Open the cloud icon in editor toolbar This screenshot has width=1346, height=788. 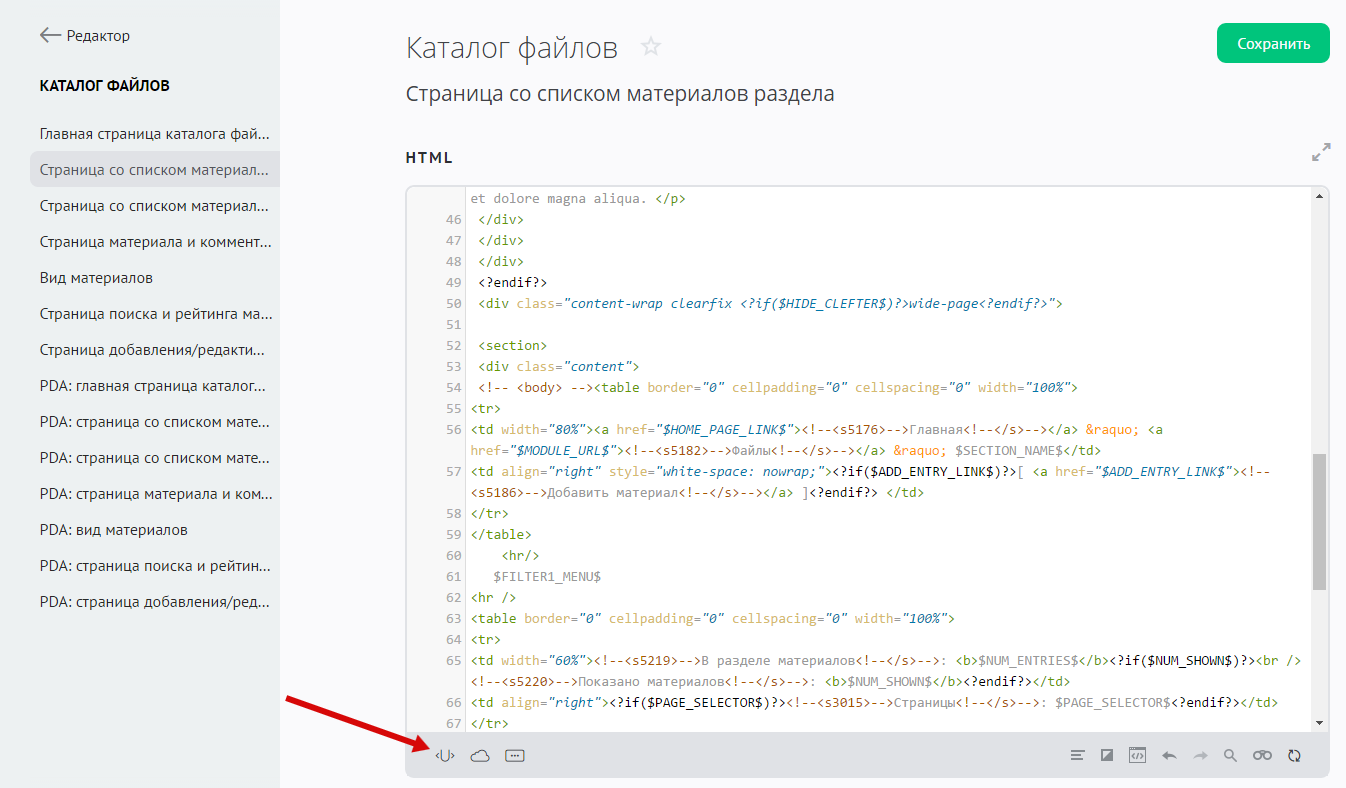pyautogui.click(x=480, y=756)
